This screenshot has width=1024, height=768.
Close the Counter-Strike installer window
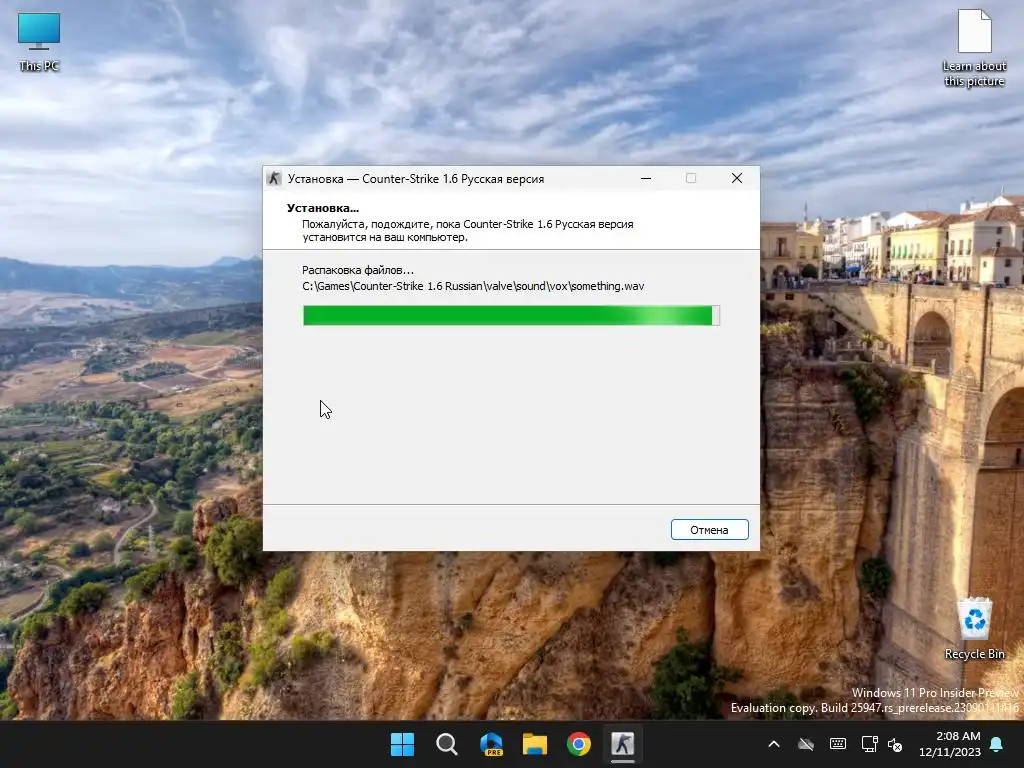pyautogui.click(x=737, y=178)
